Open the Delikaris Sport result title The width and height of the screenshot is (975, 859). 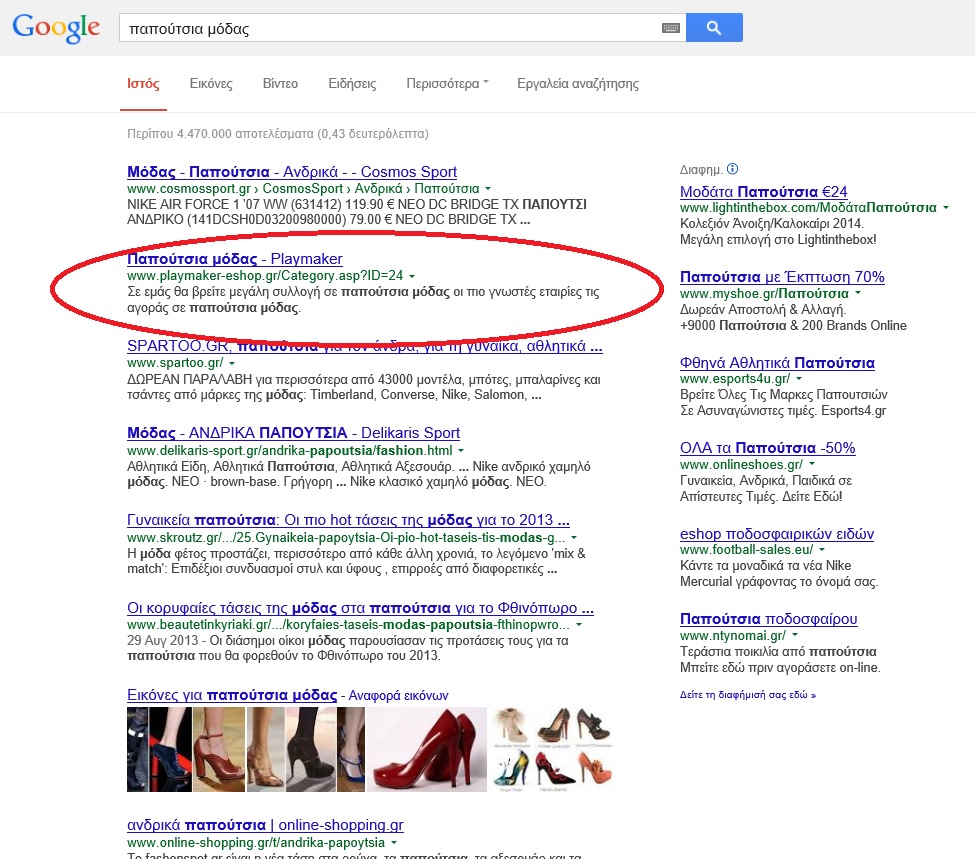[293, 433]
